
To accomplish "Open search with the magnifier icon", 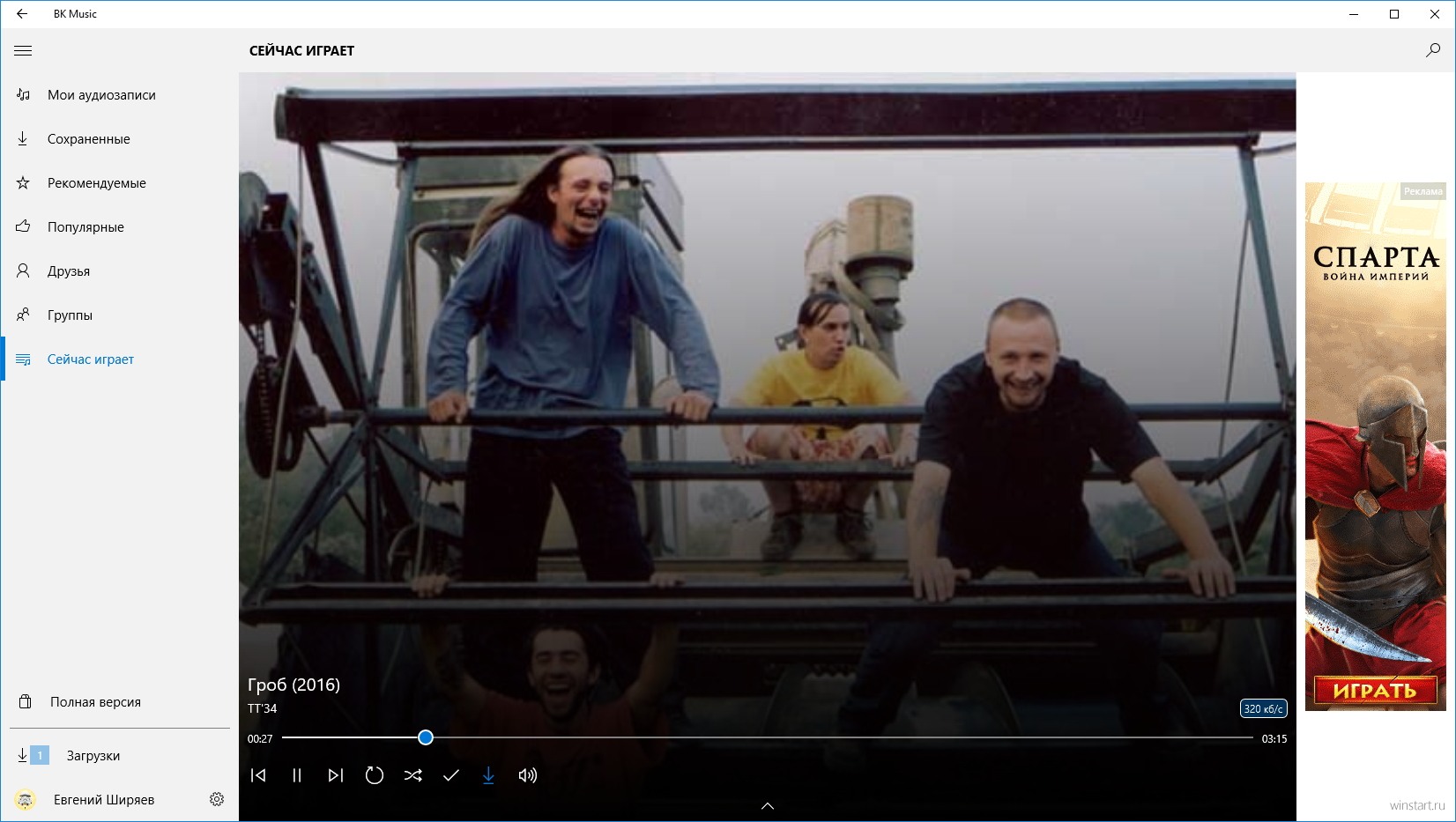I will pos(1433,50).
